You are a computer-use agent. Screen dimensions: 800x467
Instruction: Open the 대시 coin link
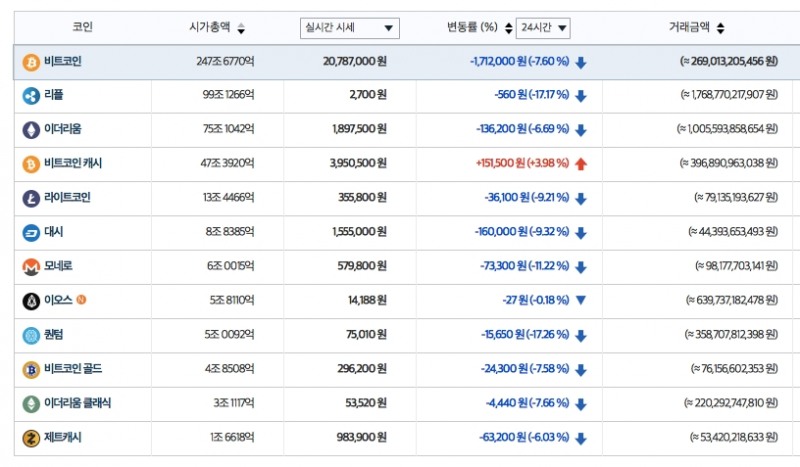pos(54,232)
